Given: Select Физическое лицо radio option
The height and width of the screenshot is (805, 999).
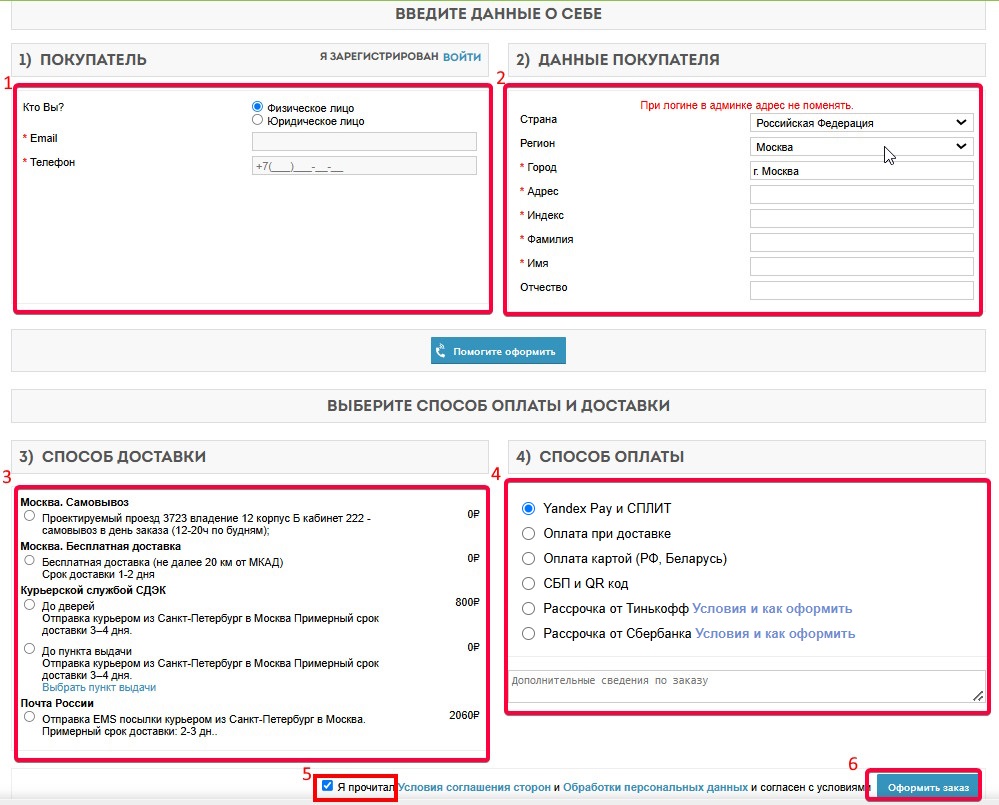Looking at the screenshot, I should click(258, 107).
